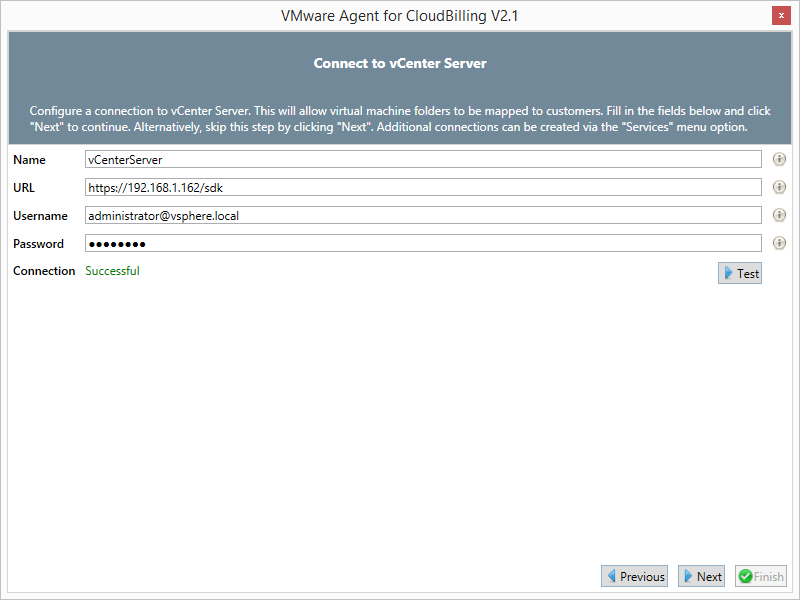Click the info icon beside the Password field
800x600 pixels.
click(x=779, y=243)
